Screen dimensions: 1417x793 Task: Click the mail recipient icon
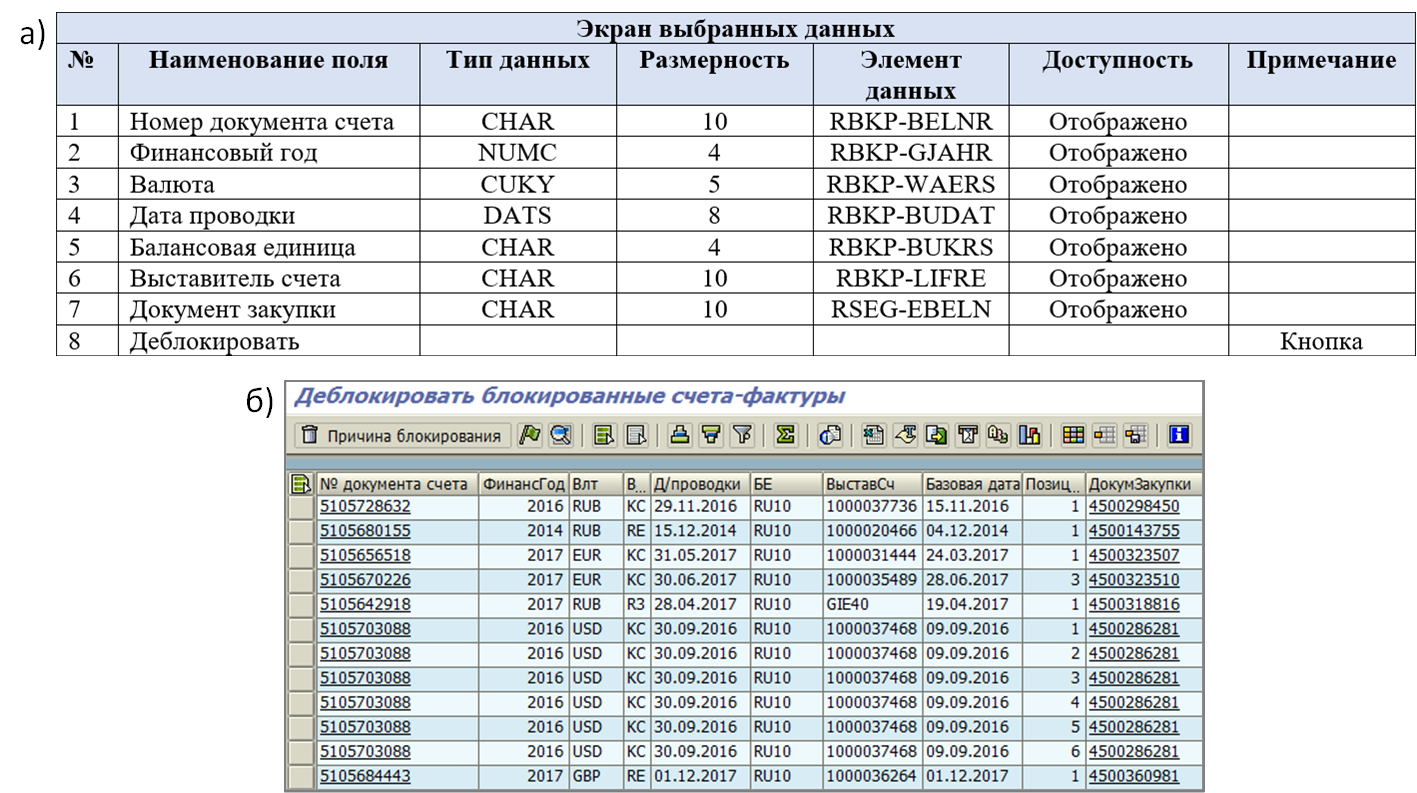(967, 435)
